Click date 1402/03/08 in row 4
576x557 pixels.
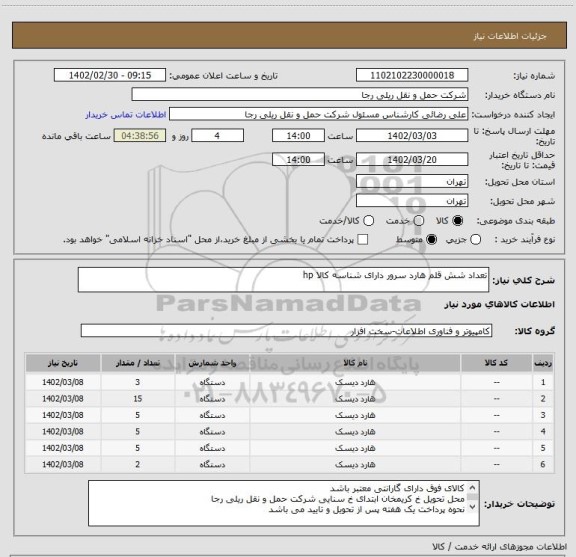click(63, 432)
